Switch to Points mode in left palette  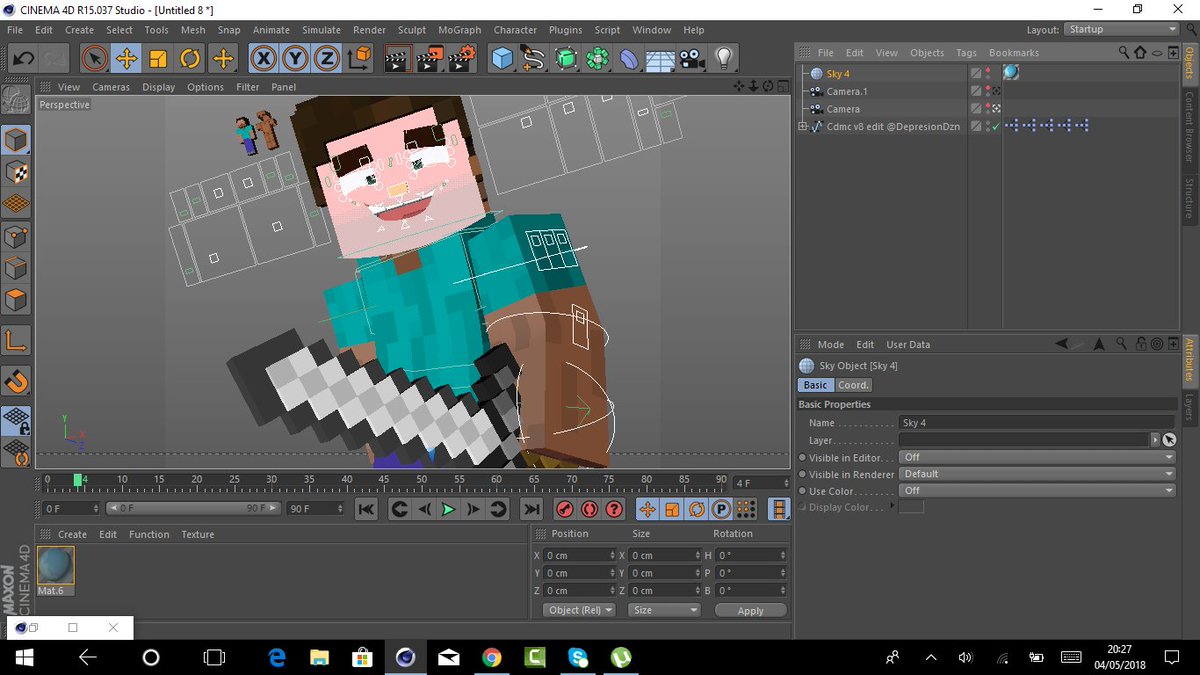[x=16, y=236]
